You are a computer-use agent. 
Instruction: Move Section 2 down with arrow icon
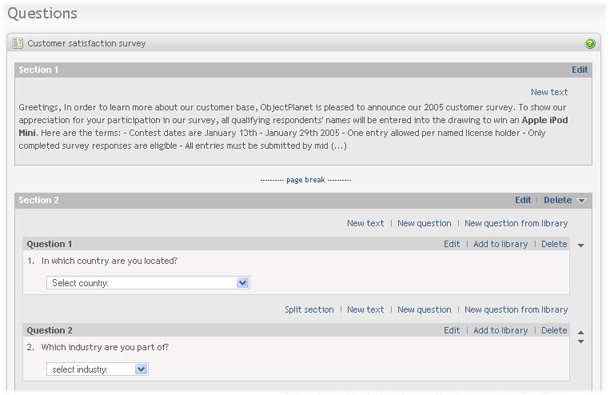click(582, 200)
